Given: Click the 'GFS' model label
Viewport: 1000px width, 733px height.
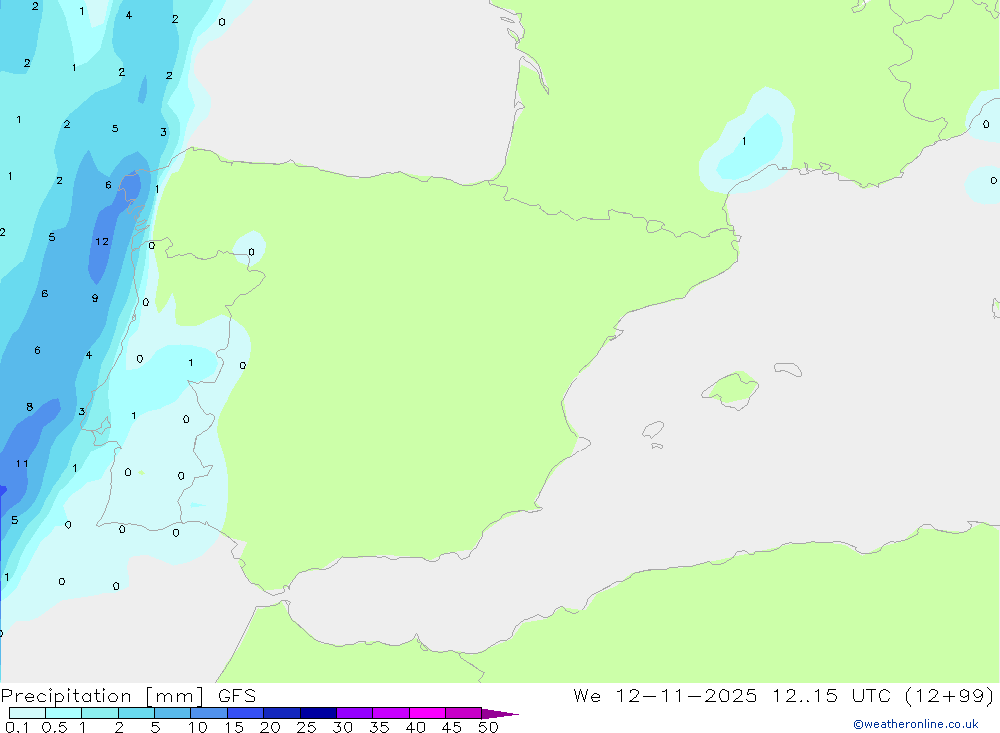Looking at the screenshot, I should pyautogui.click(x=237, y=695).
